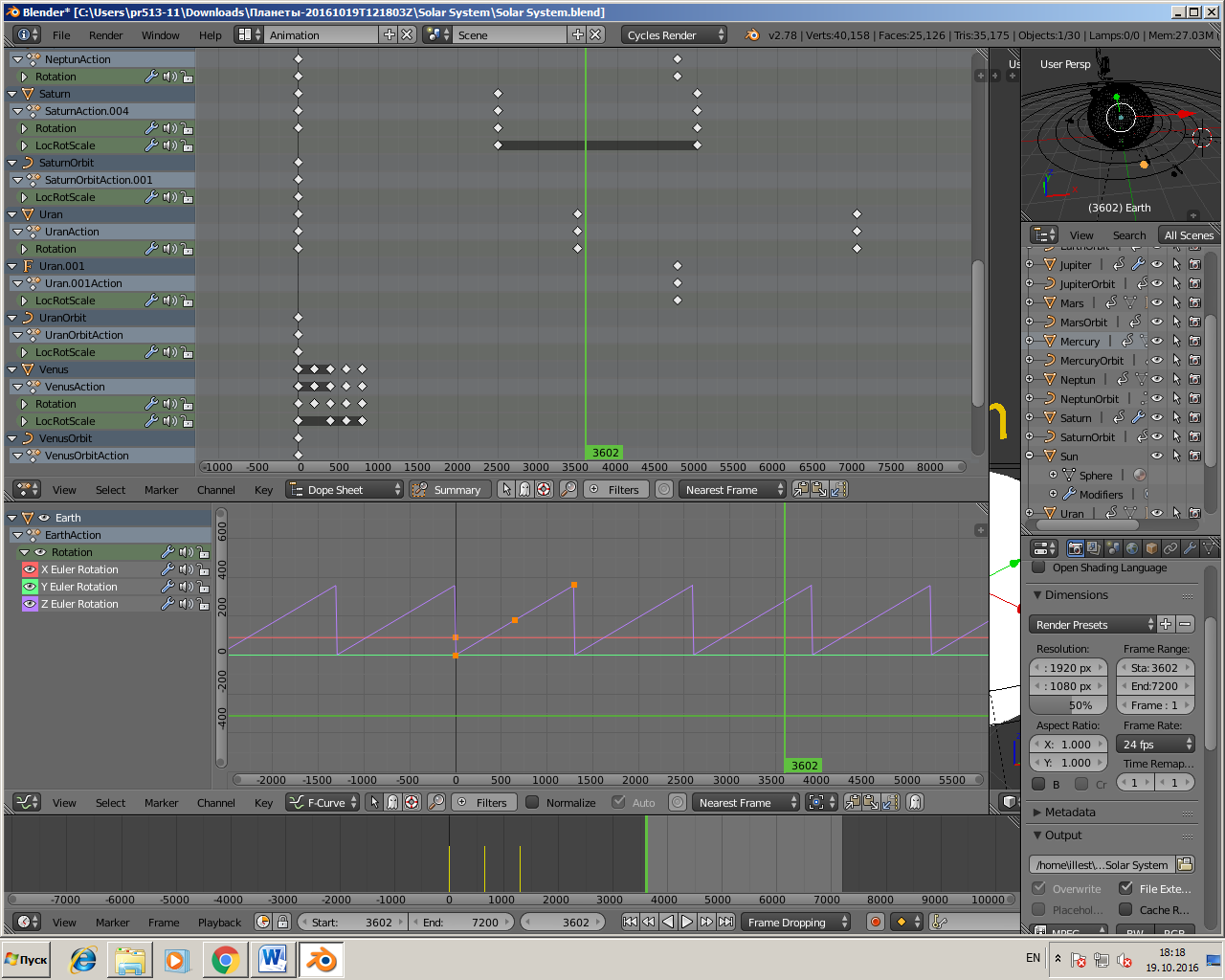Click the All Scenes button in Outliner
This screenshot has width=1225, height=980.
click(x=1188, y=234)
